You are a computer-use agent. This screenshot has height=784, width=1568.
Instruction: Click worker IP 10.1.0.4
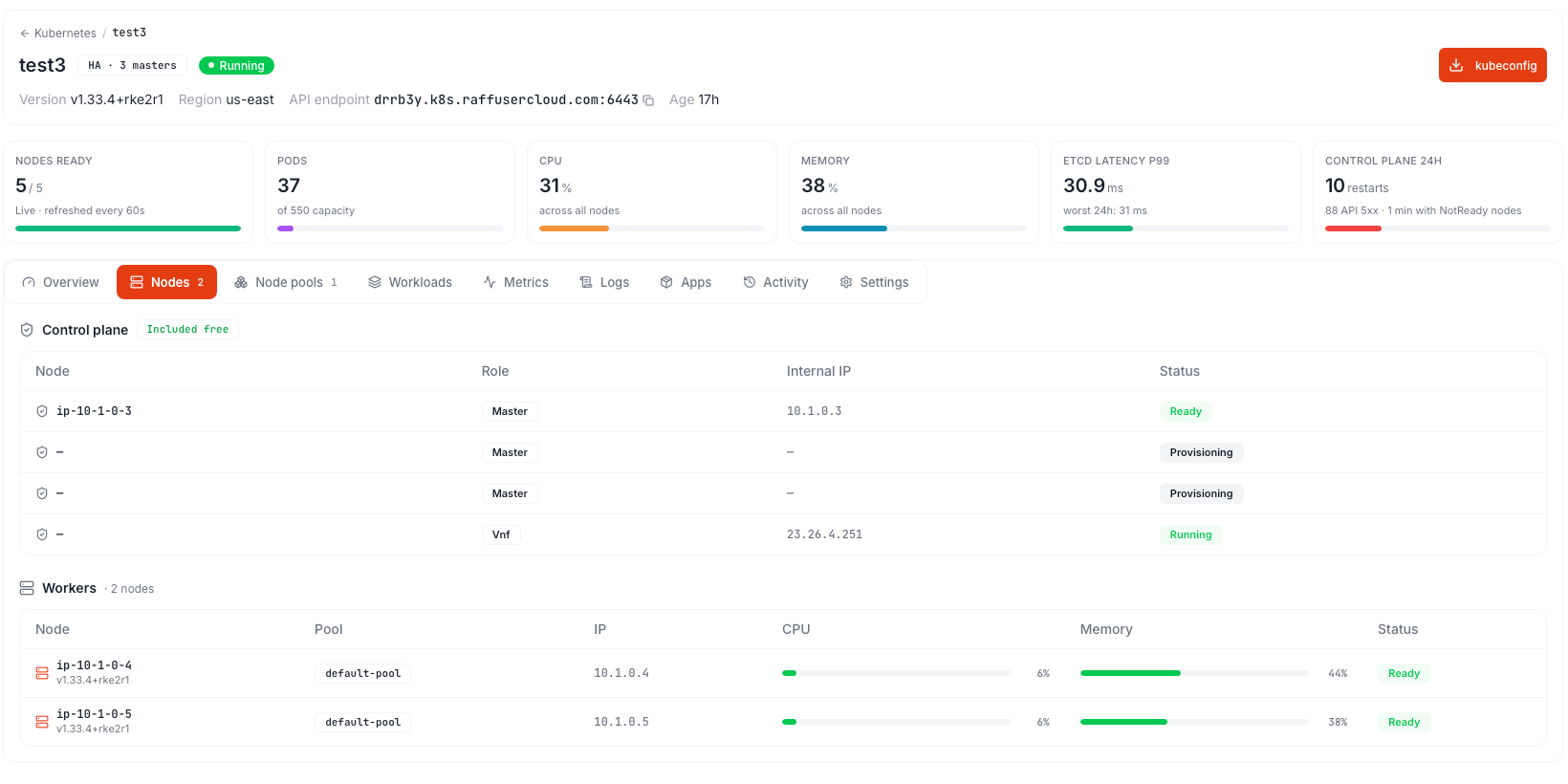click(621, 673)
